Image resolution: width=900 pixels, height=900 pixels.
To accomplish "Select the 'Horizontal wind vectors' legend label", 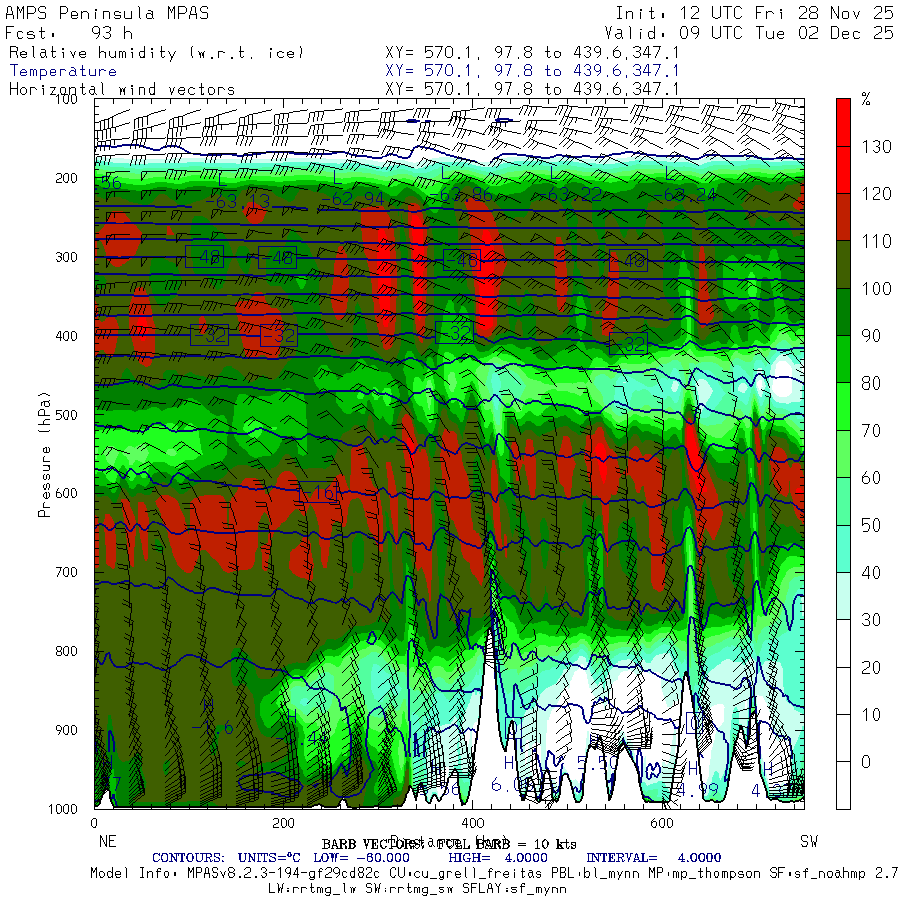I will coord(122,90).
